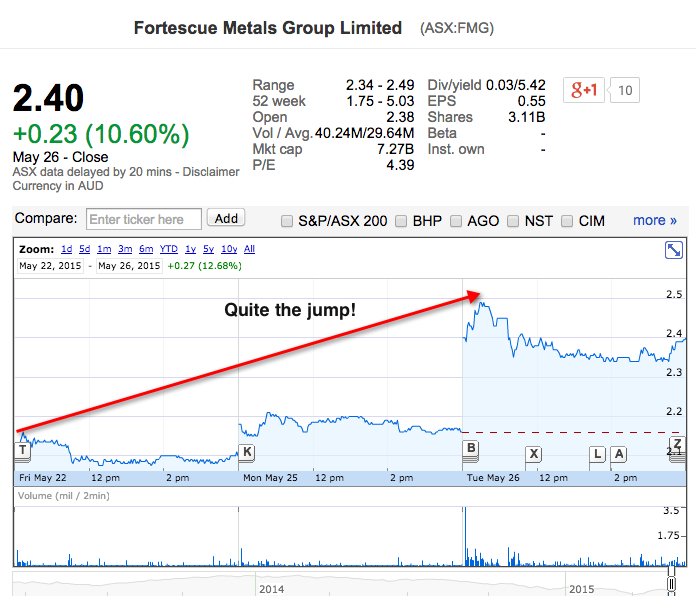Image resolution: width=696 pixels, height=596 pixels.
Task: Open the L news marker flag
Action: 598,454
